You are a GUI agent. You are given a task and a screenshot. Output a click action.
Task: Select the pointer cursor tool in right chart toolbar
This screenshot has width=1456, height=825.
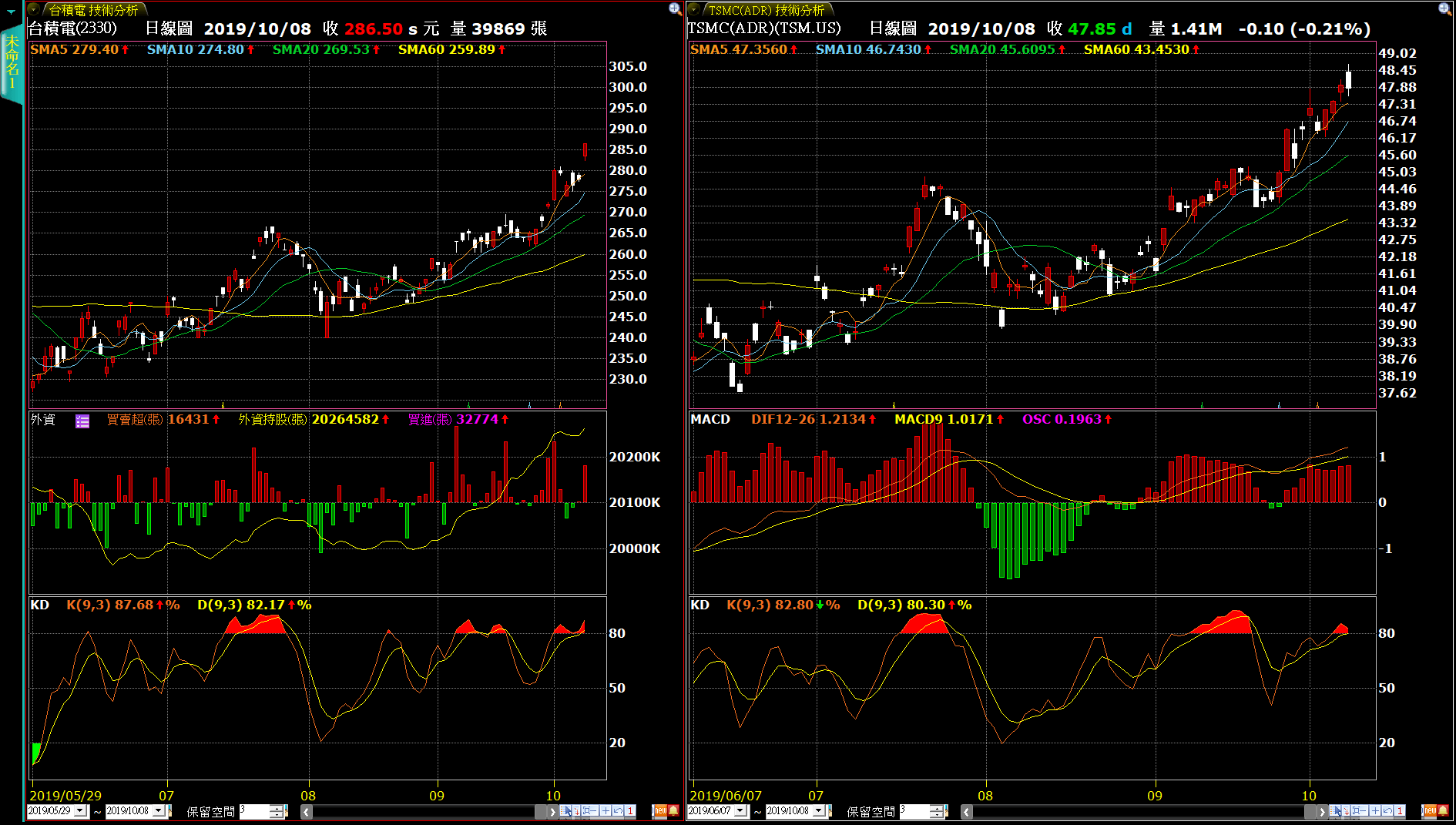(x=1336, y=811)
